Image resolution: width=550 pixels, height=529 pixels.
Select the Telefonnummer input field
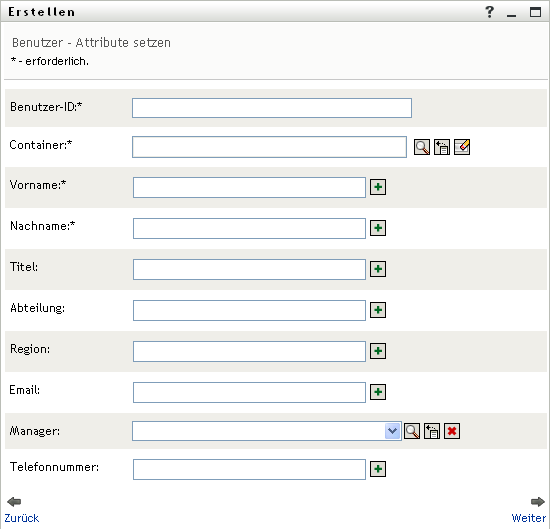249,469
